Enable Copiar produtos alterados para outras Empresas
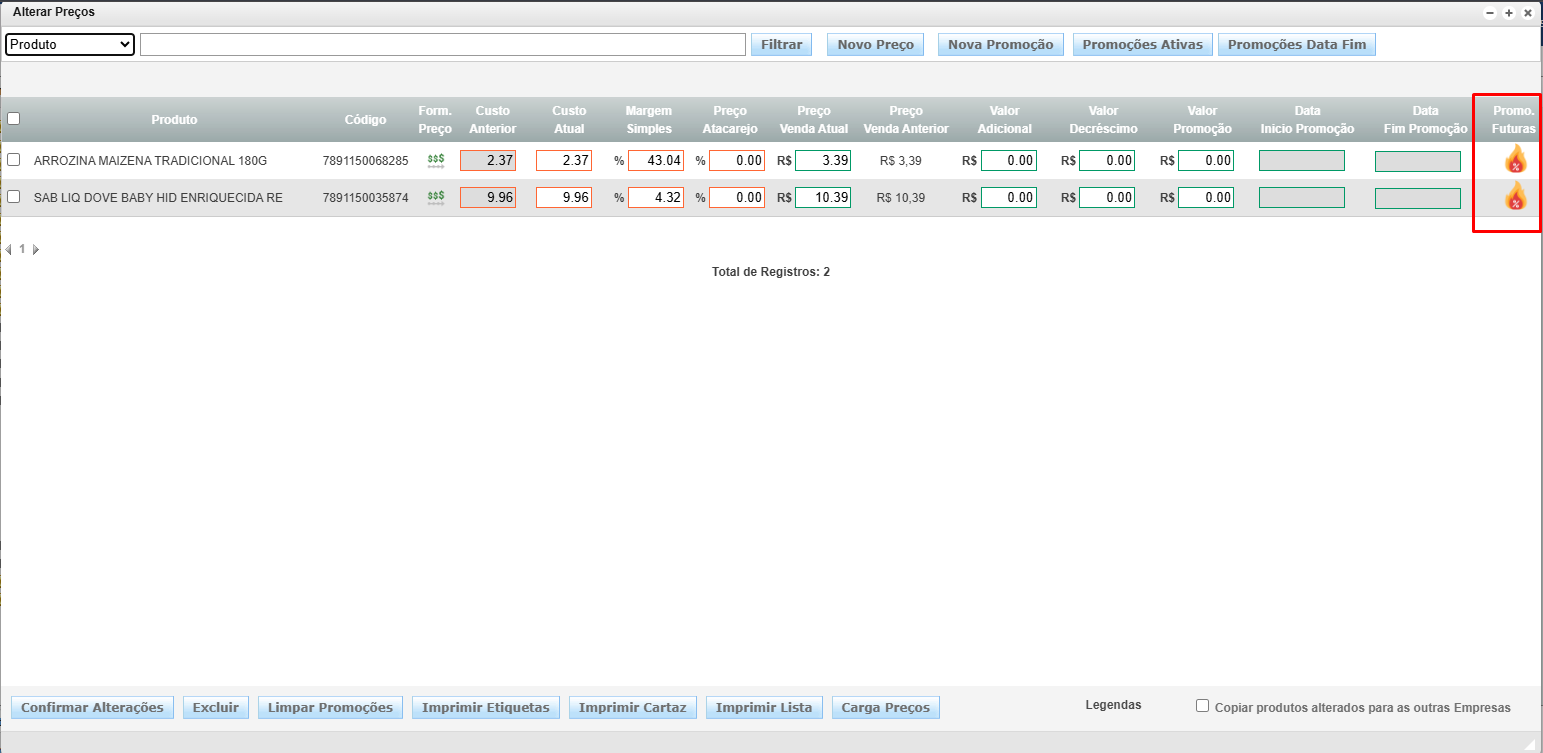 (1202, 706)
